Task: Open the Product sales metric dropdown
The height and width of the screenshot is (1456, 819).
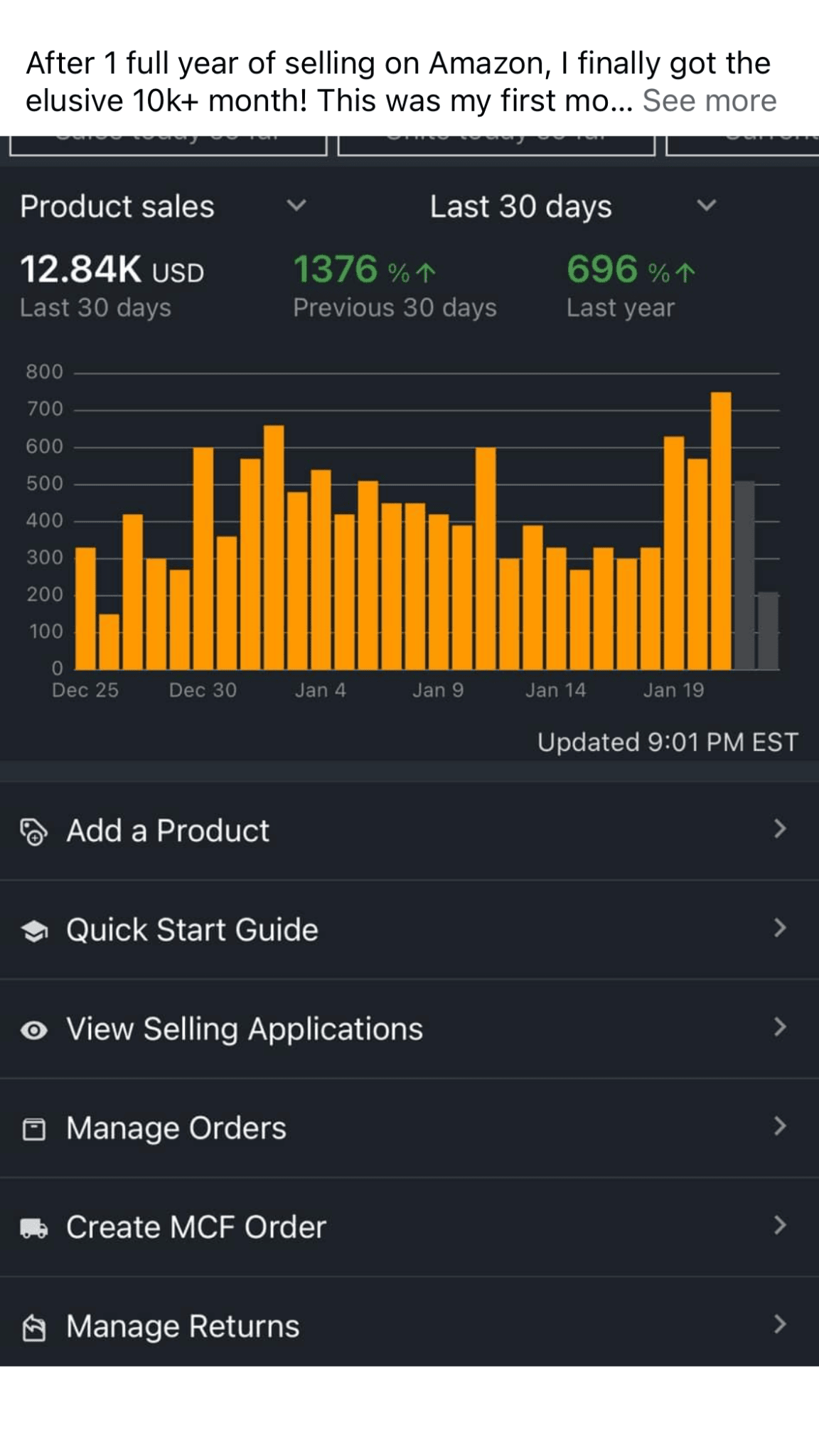Action: pyautogui.click(x=296, y=206)
